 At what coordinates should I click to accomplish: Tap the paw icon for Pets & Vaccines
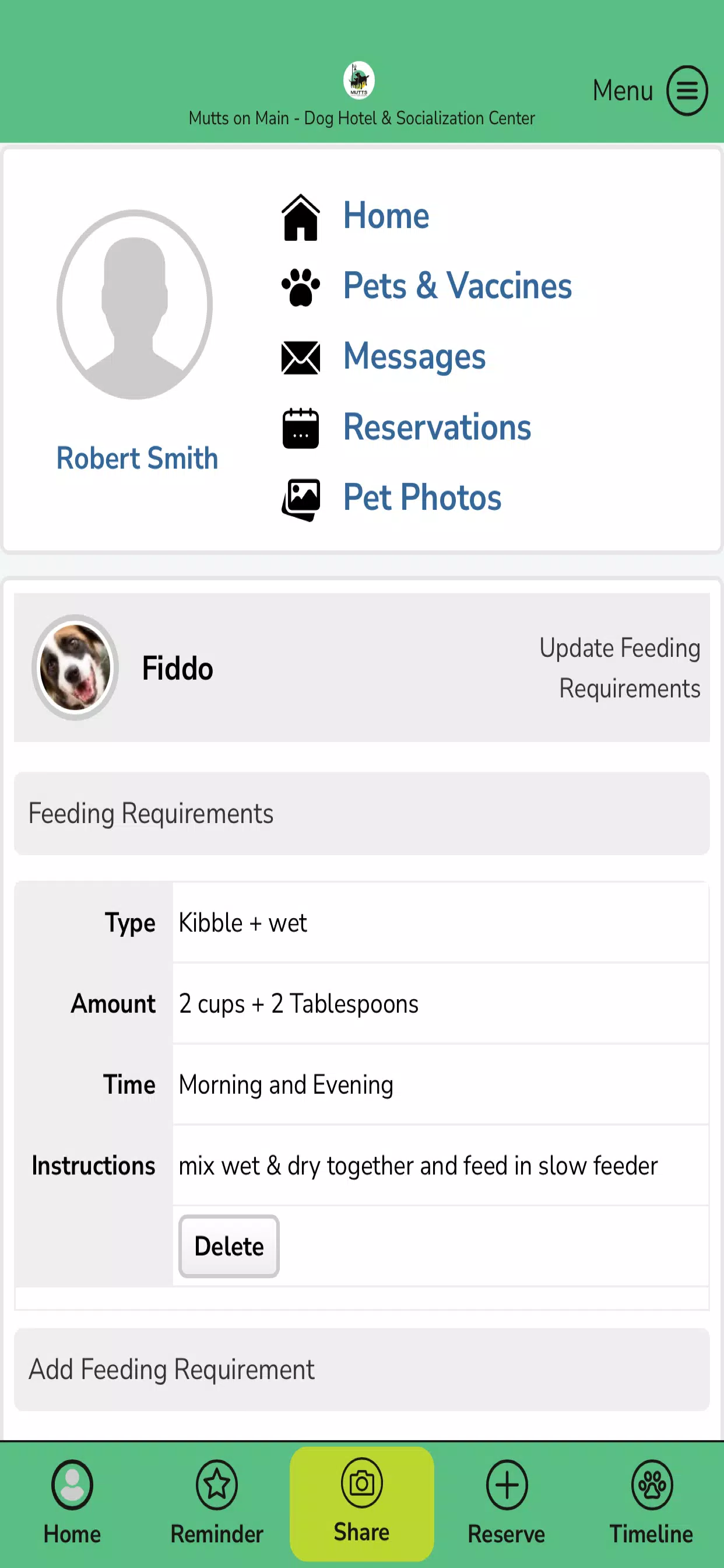point(301,286)
